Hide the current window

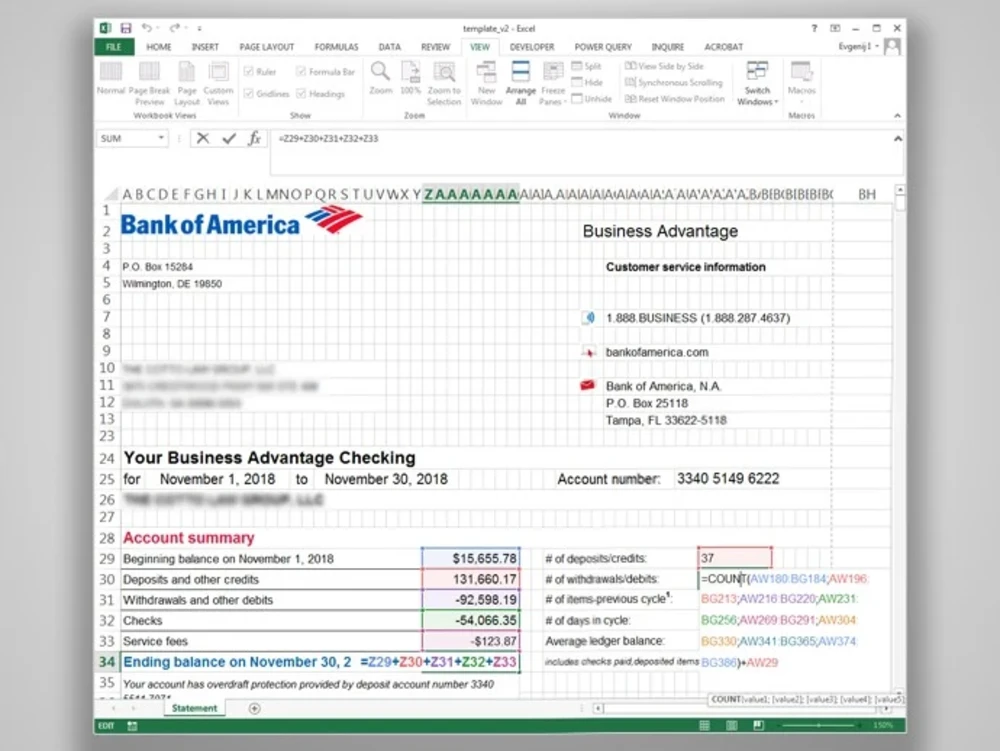[x=587, y=82]
